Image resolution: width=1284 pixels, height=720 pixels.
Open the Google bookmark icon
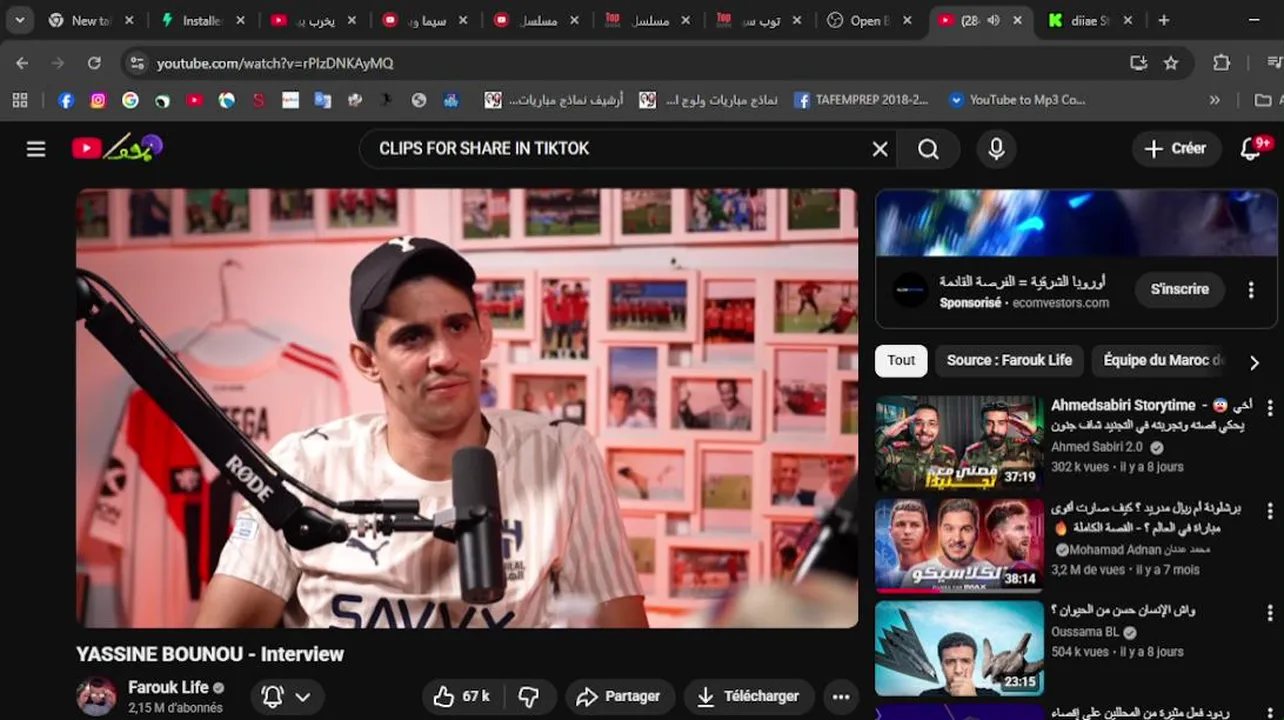click(130, 100)
